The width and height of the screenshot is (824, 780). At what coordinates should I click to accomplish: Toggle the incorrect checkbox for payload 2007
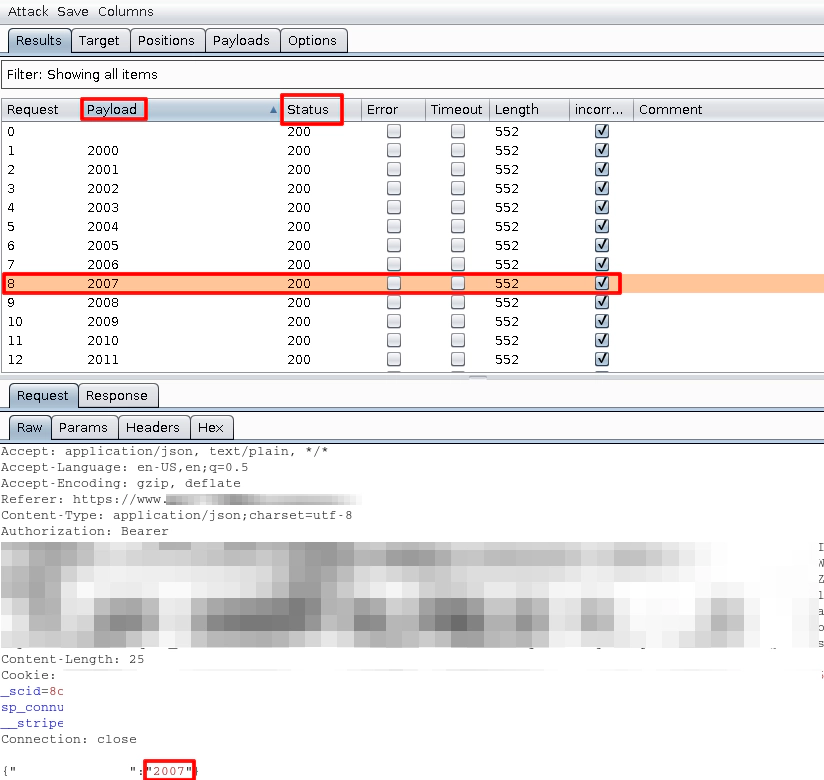click(601, 284)
